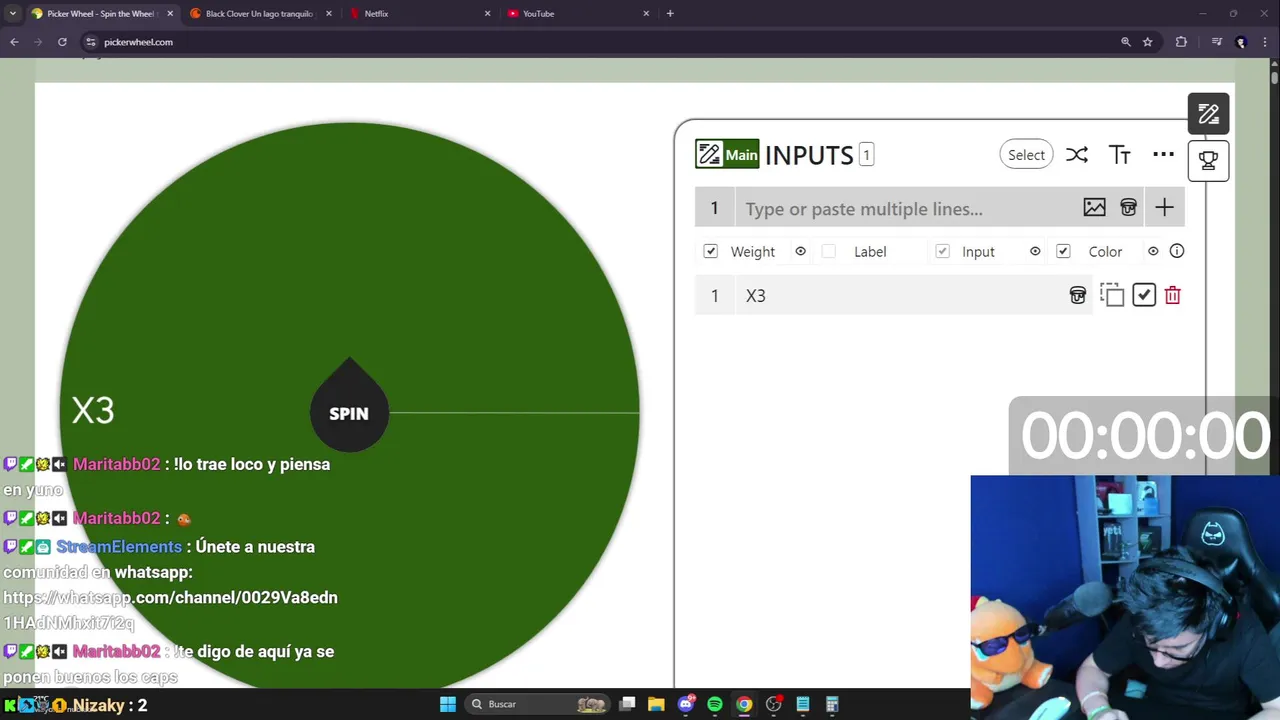Open Discord from the taskbar
The image size is (1280, 720).
click(x=686, y=704)
